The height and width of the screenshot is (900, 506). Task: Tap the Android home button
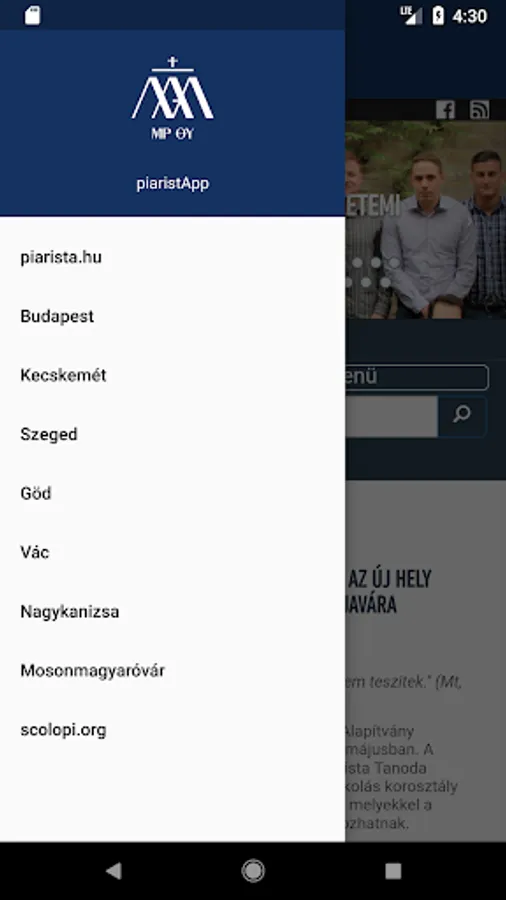click(253, 871)
